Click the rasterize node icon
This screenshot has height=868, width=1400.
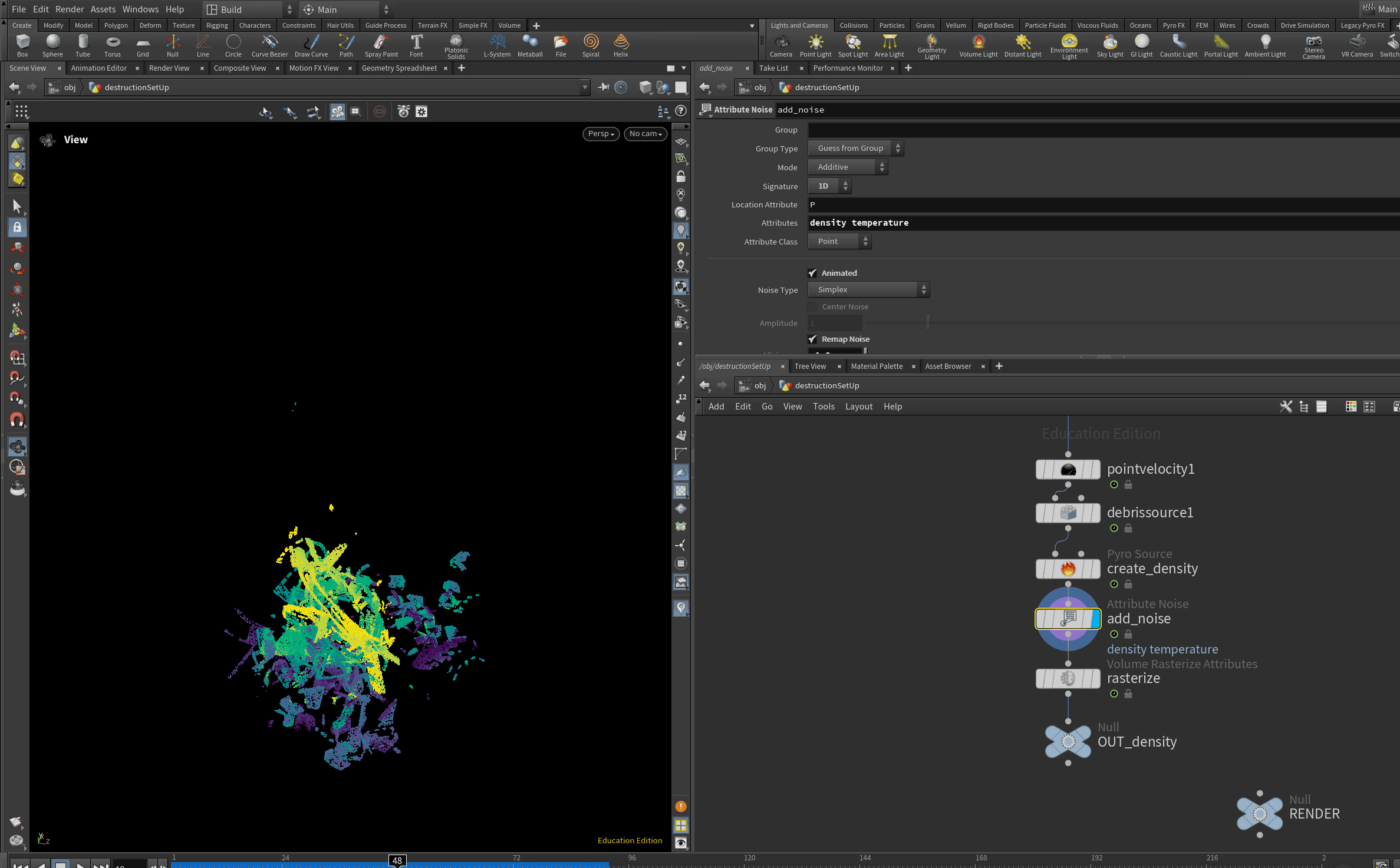[x=1068, y=678]
